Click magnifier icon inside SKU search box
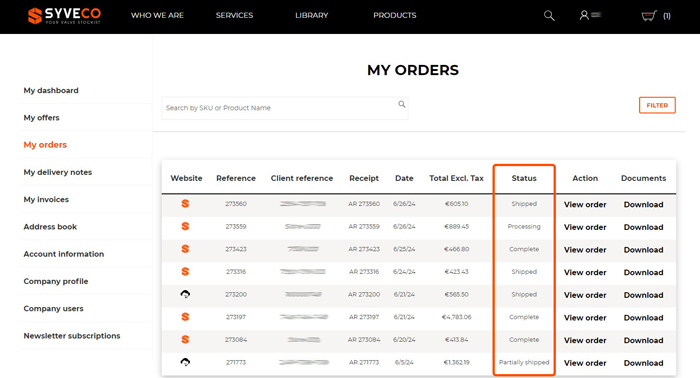The image size is (700, 378). click(402, 104)
